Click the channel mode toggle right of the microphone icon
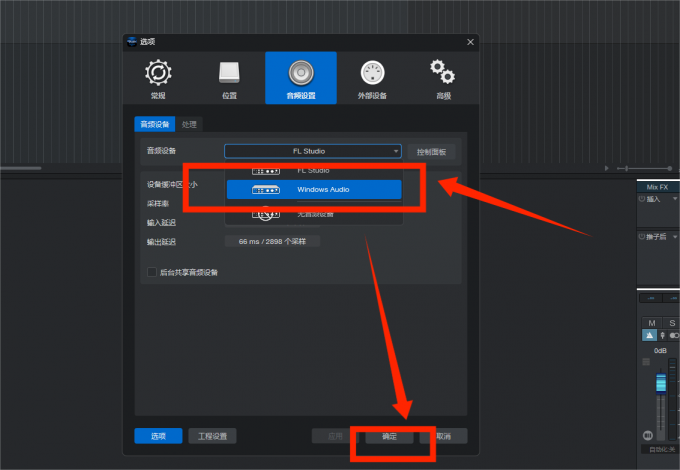The width and height of the screenshot is (680, 470). click(674, 335)
